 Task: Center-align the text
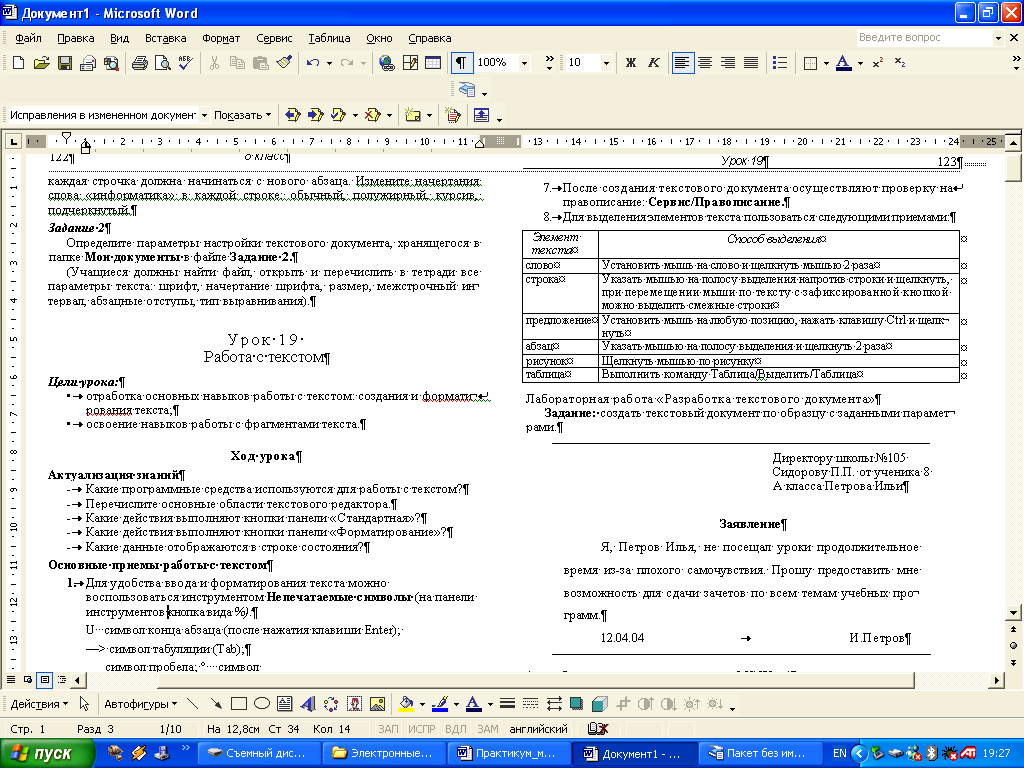[x=705, y=63]
